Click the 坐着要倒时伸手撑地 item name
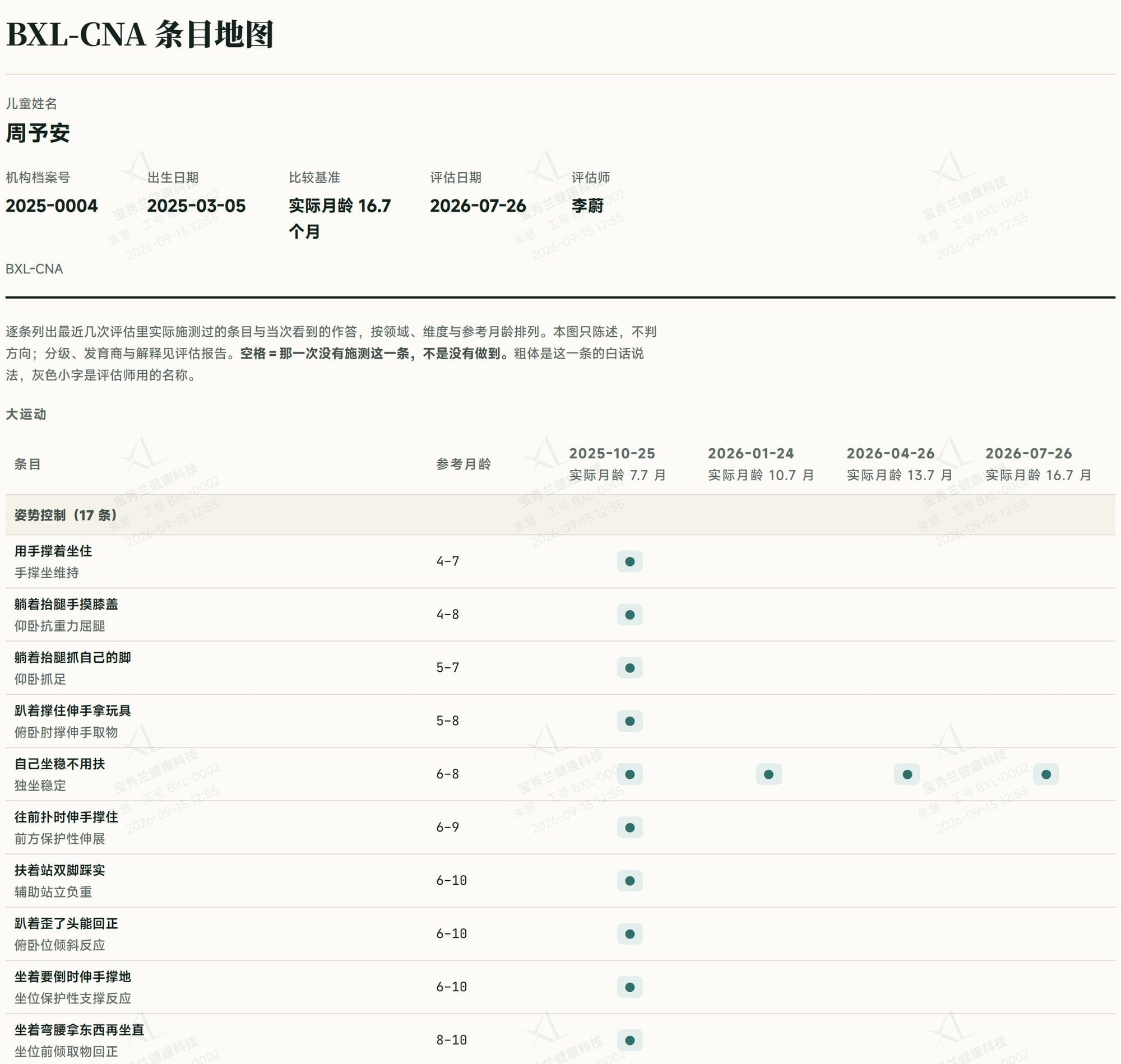 73,977
